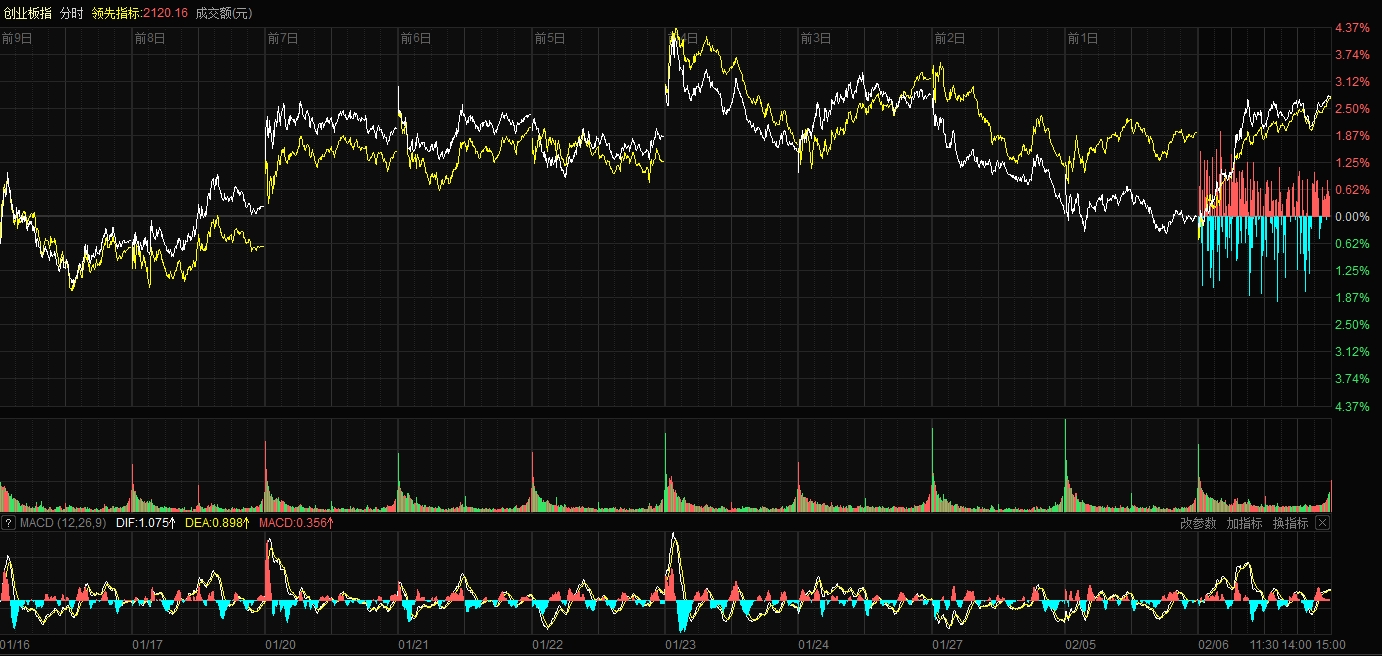Click the 11:30 time on the axis
The image size is (1382, 656).
(x=1263, y=645)
